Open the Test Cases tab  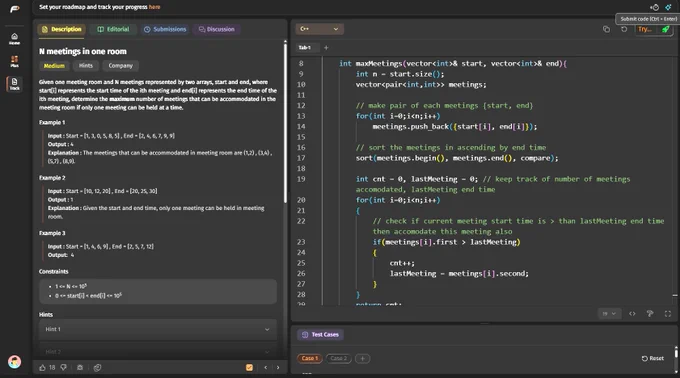pos(320,335)
